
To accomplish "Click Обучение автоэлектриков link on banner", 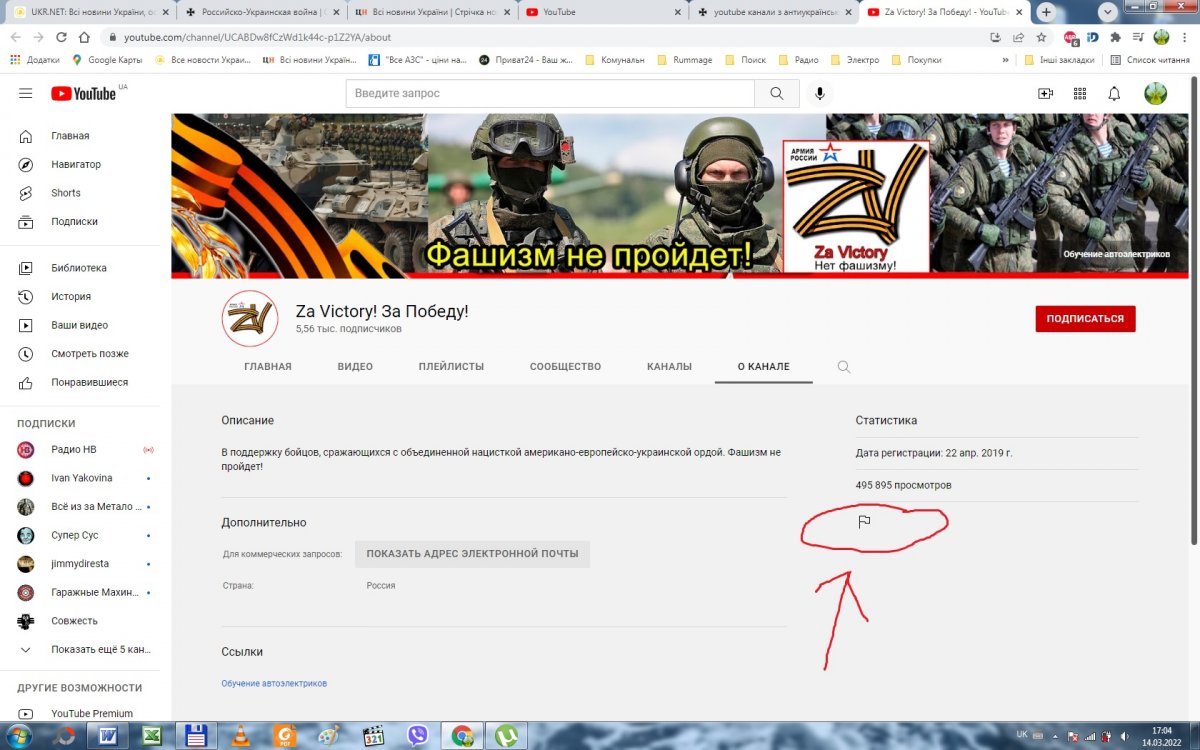I will pos(1116,255).
